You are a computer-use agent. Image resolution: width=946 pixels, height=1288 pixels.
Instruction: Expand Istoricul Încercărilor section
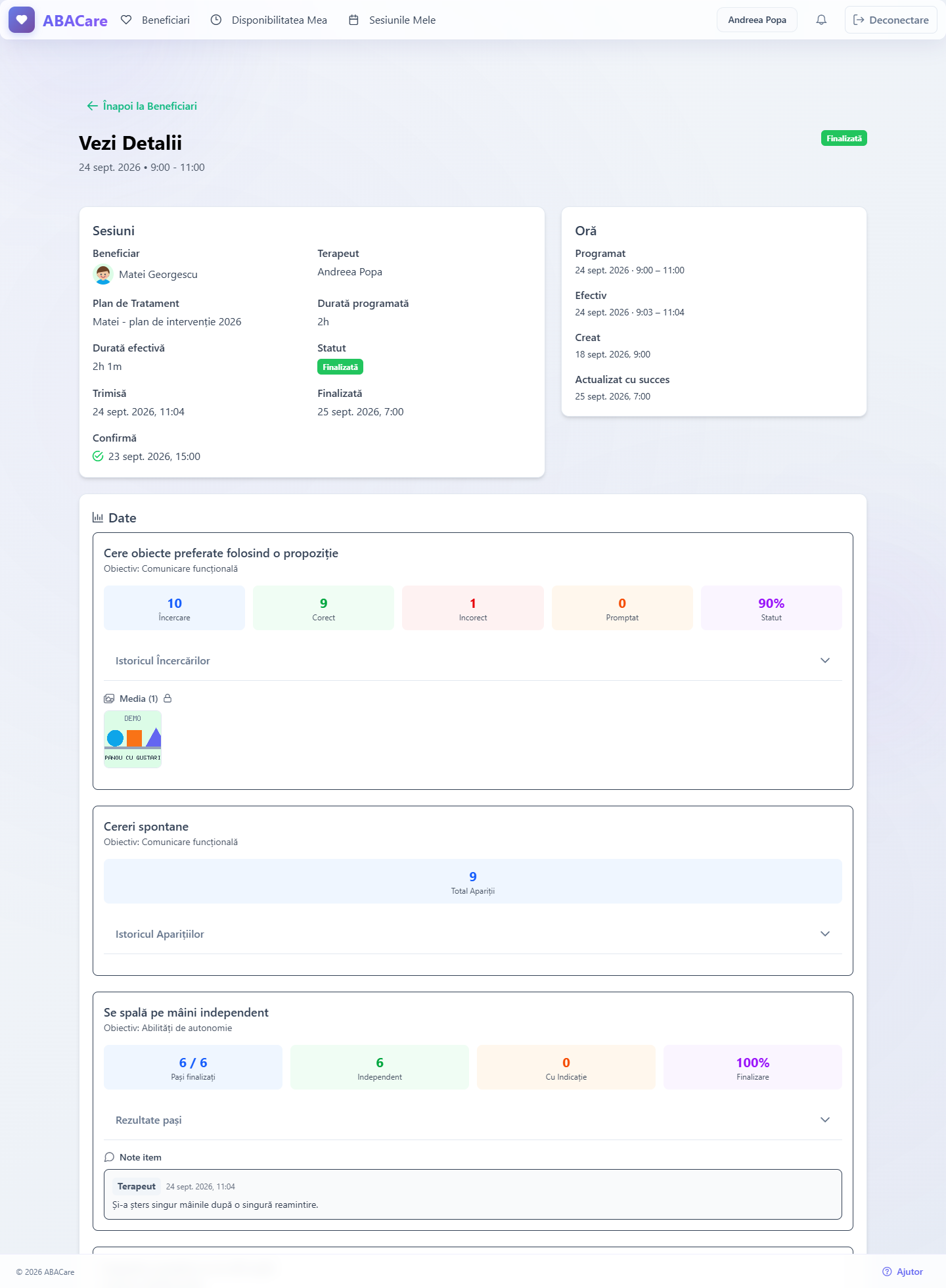point(473,660)
